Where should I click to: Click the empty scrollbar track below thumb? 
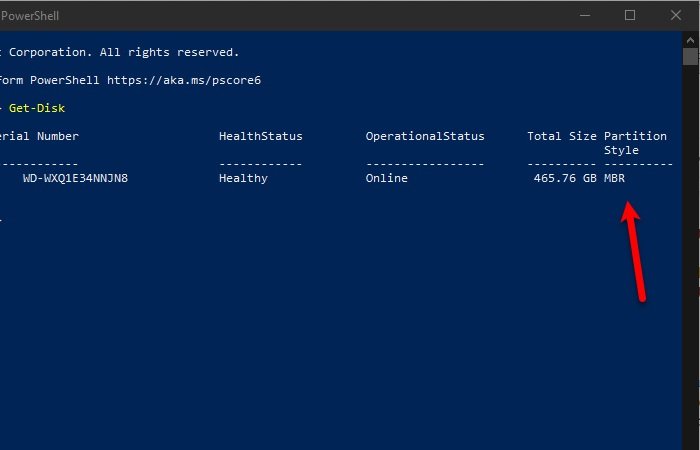click(690, 250)
